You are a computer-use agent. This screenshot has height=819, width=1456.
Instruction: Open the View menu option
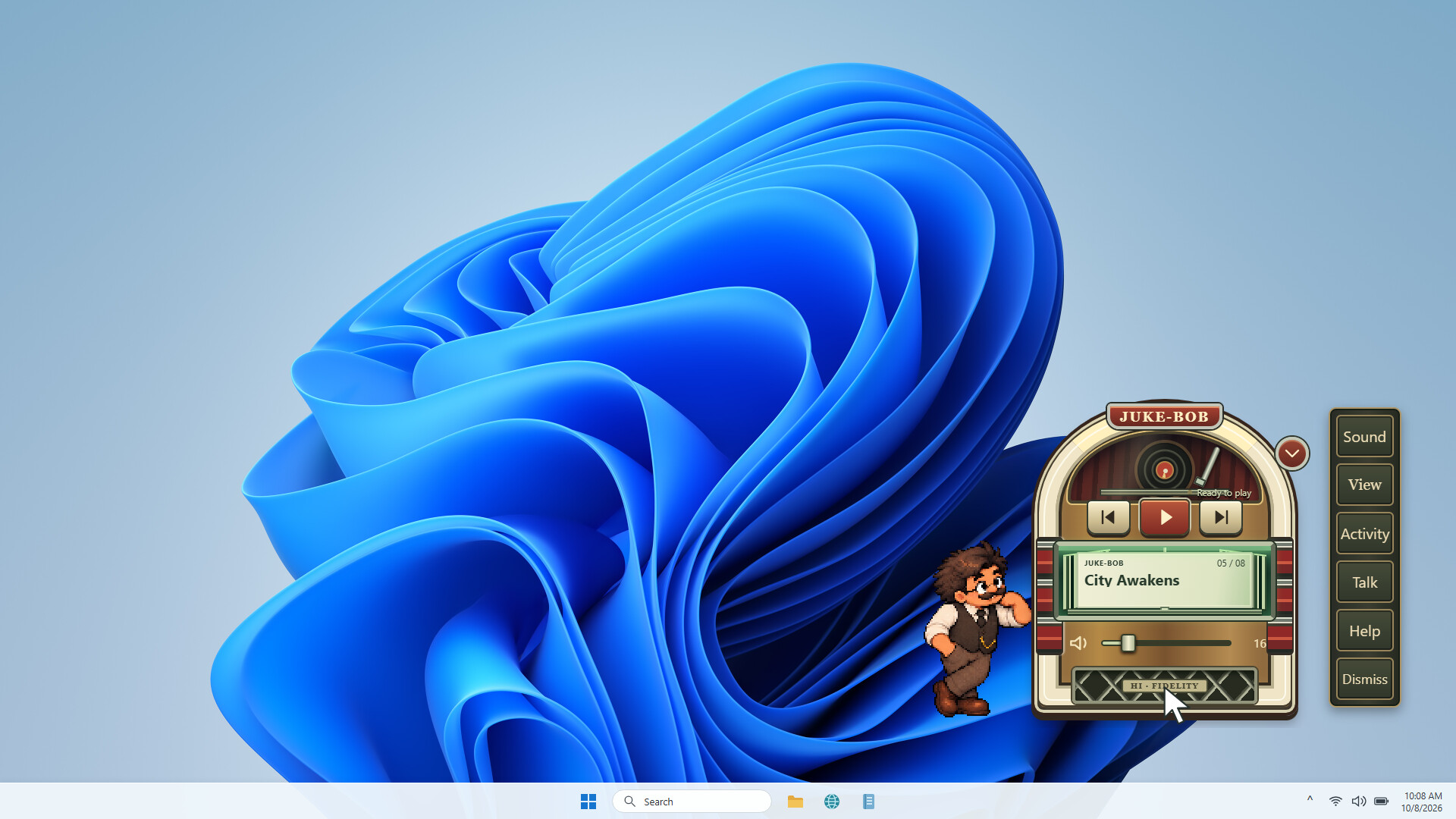tap(1364, 485)
